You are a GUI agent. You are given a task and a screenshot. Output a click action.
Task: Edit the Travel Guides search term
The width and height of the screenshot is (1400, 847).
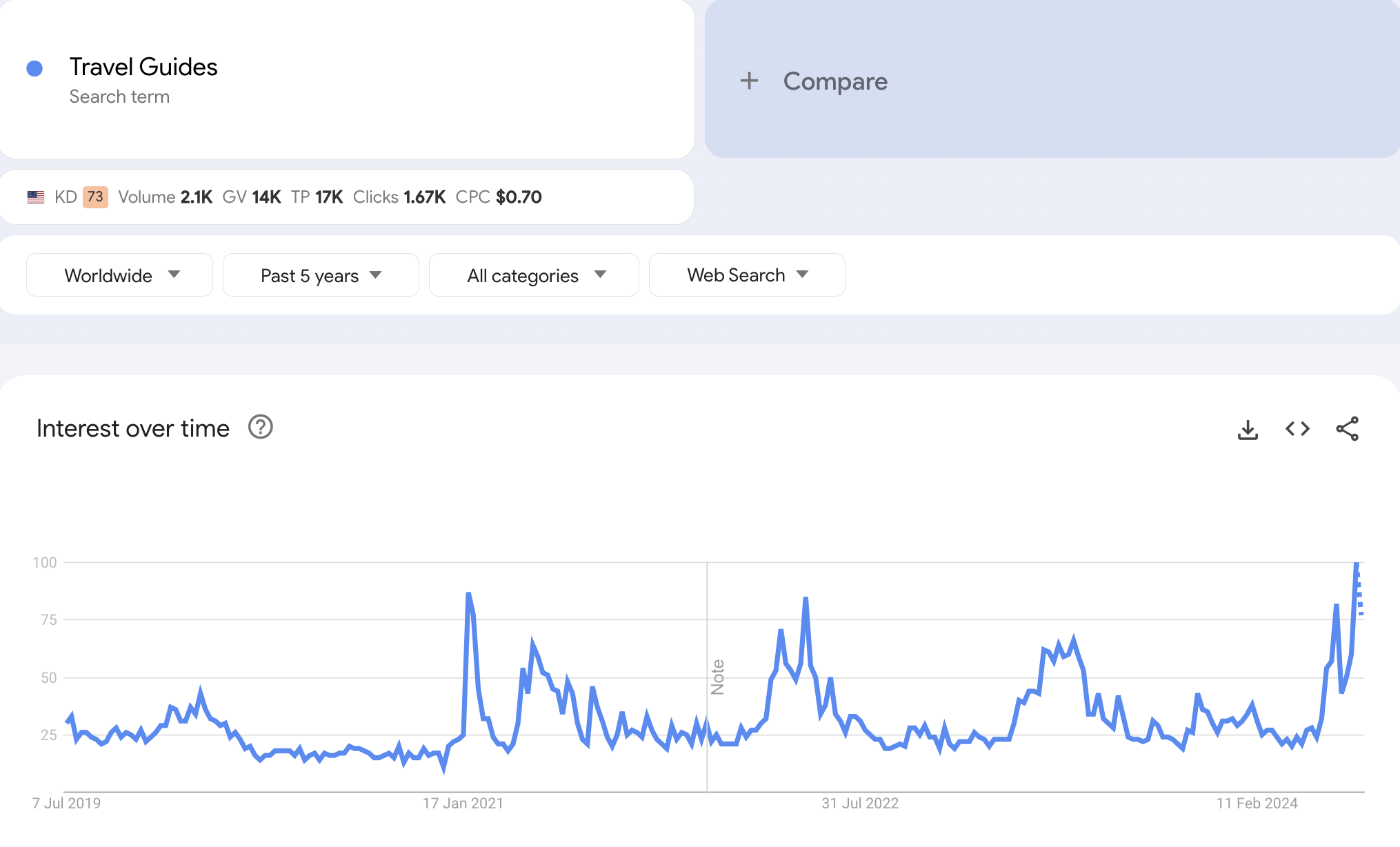pos(143,68)
